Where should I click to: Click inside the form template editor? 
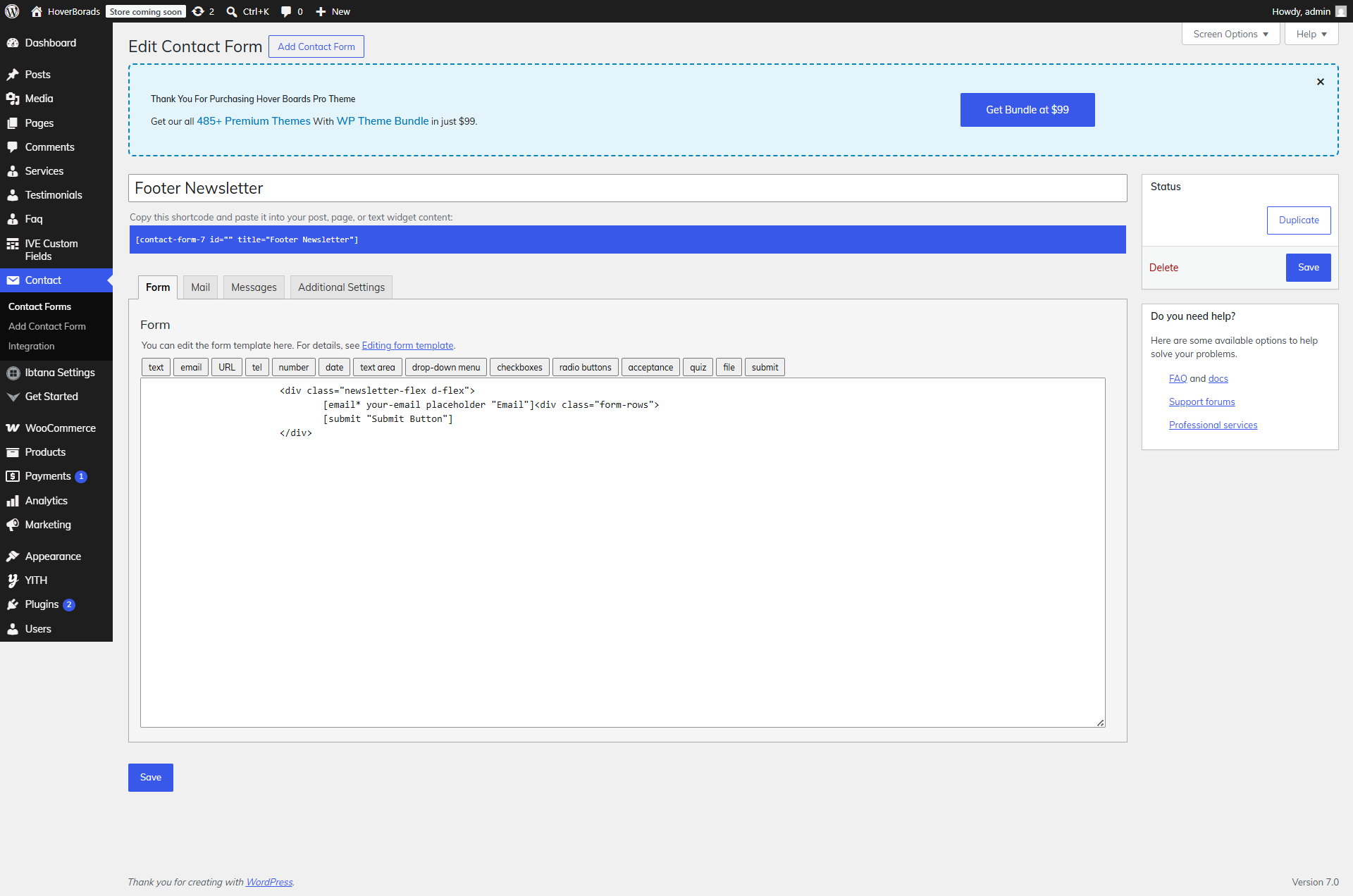pos(623,553)
